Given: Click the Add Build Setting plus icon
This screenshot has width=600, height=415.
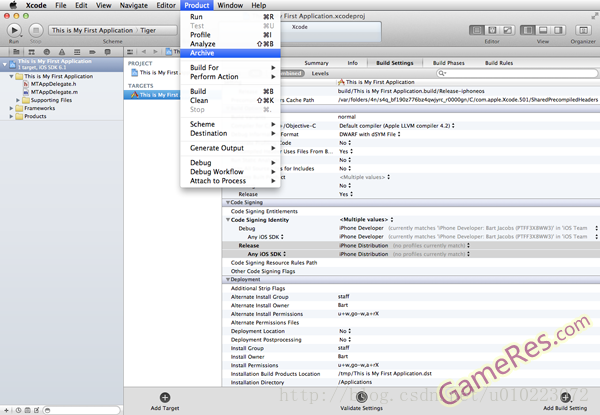Looking at the screenshot, I should pyautogui.click(x=565, y=397).
